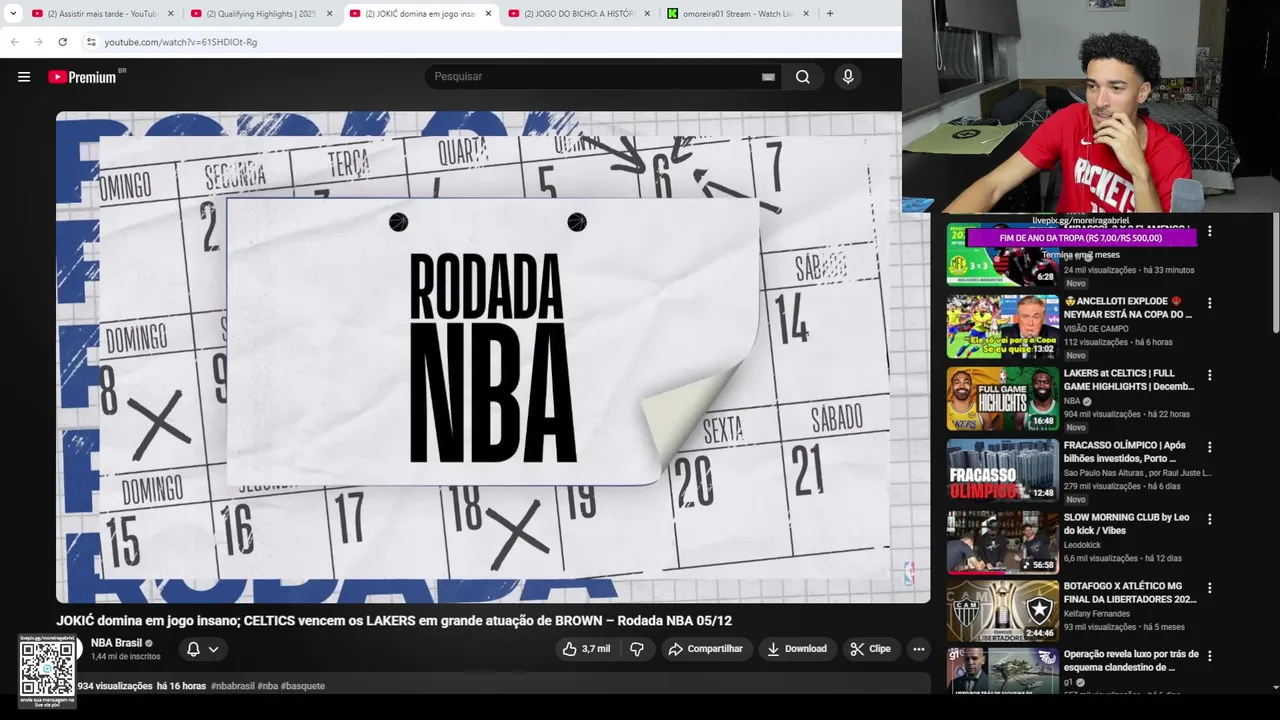Click the Compartilhar share button
This screenshot has height=720, width=1280.
[x=705, y=649]
